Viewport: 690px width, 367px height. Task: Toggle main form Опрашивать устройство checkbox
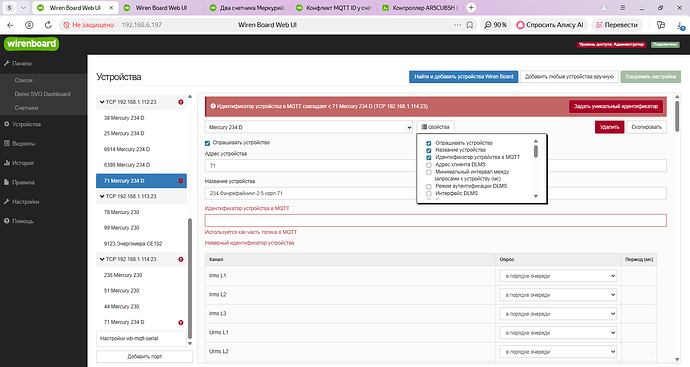tap(207, 143)
